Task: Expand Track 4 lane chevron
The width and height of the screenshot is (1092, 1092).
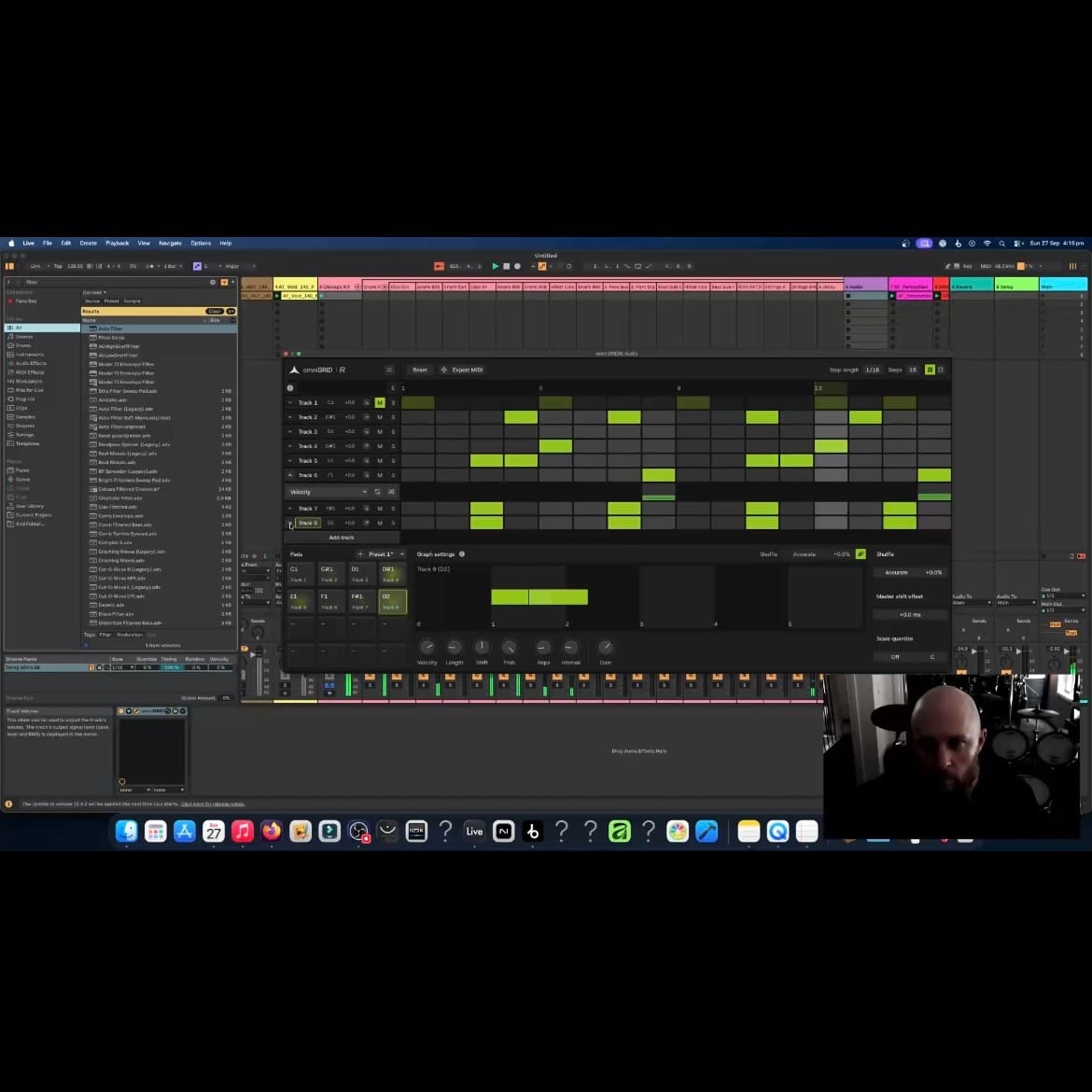Action: click(x=290, y=446)
